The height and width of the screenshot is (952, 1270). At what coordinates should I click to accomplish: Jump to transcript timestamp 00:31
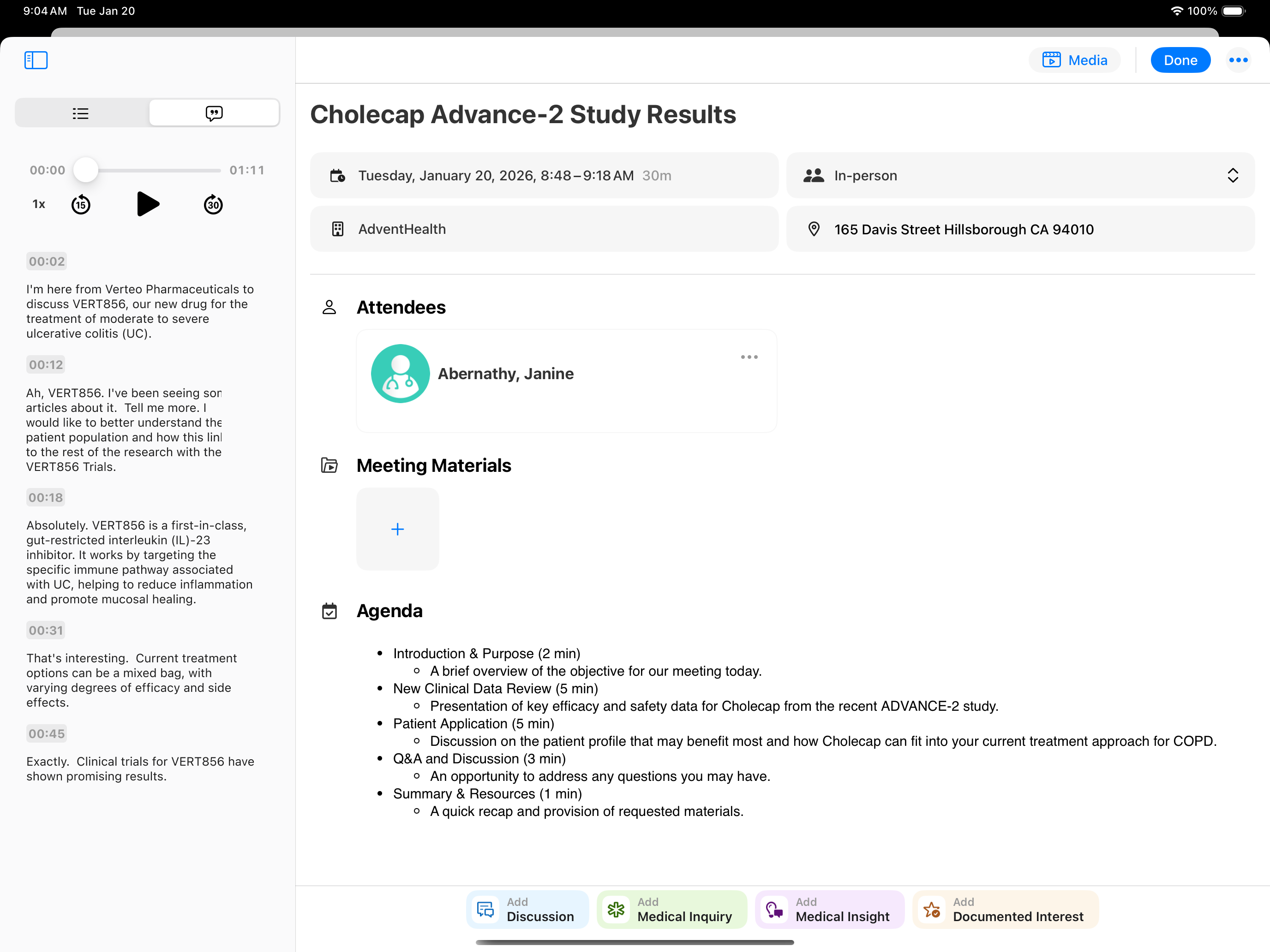[46, 630]
